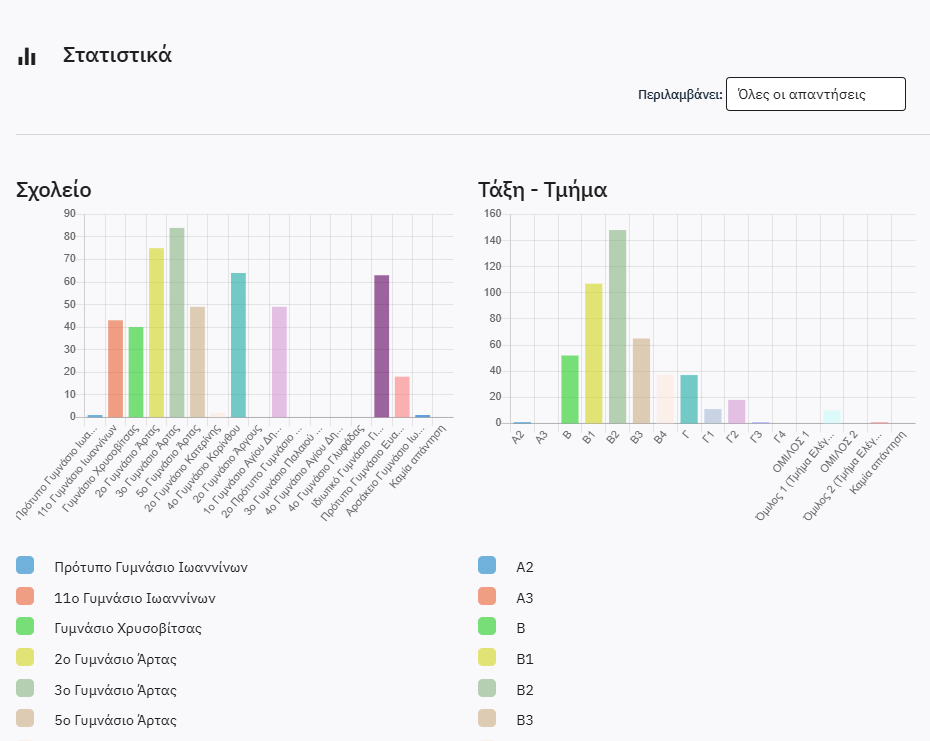Click legend label B3
Viewport: 930px width, 741px height.
tap(524, 720)
